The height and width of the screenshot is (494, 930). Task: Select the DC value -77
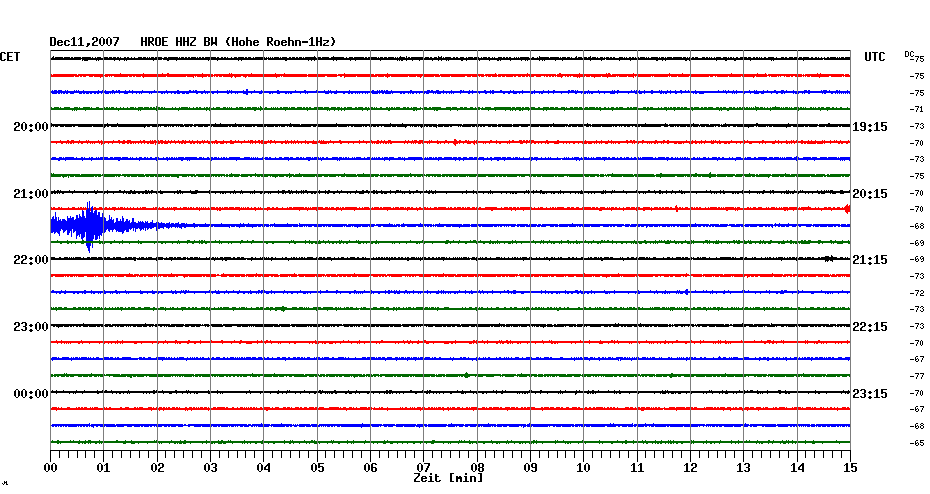pyautogui.click(x=917, y=377)
